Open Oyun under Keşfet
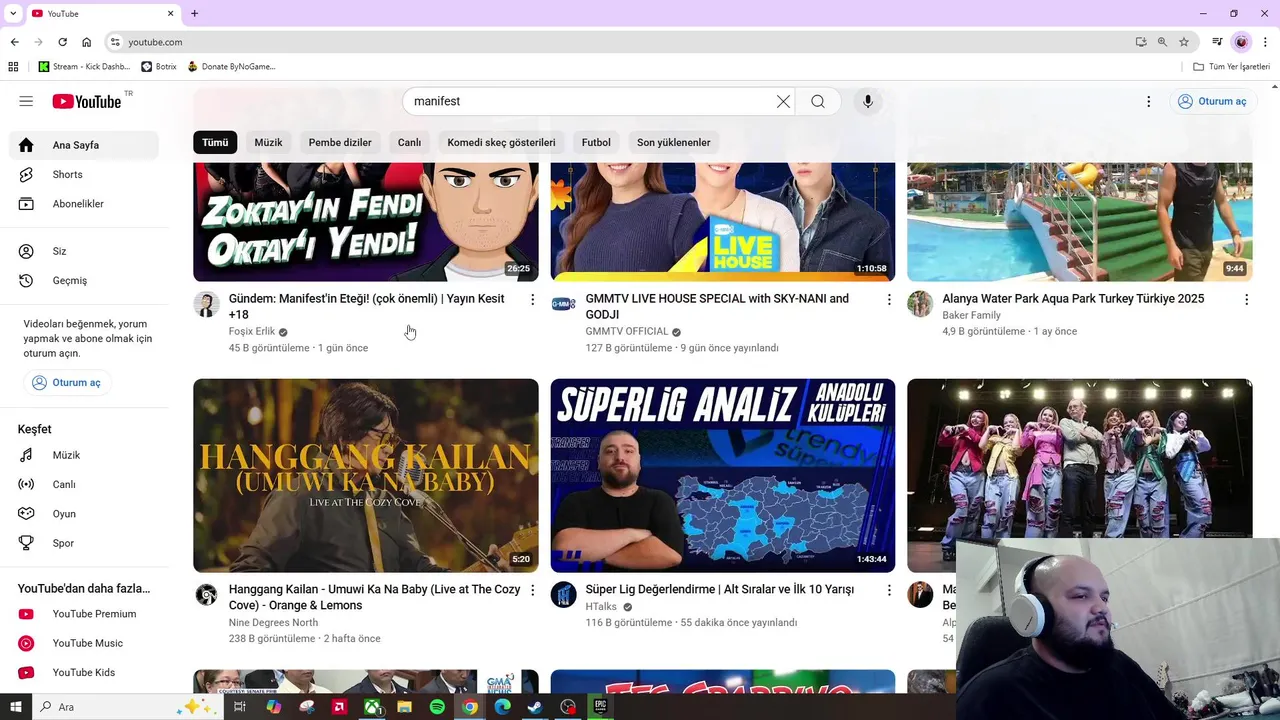This screenshot has height=720, width=1280. 84,513
